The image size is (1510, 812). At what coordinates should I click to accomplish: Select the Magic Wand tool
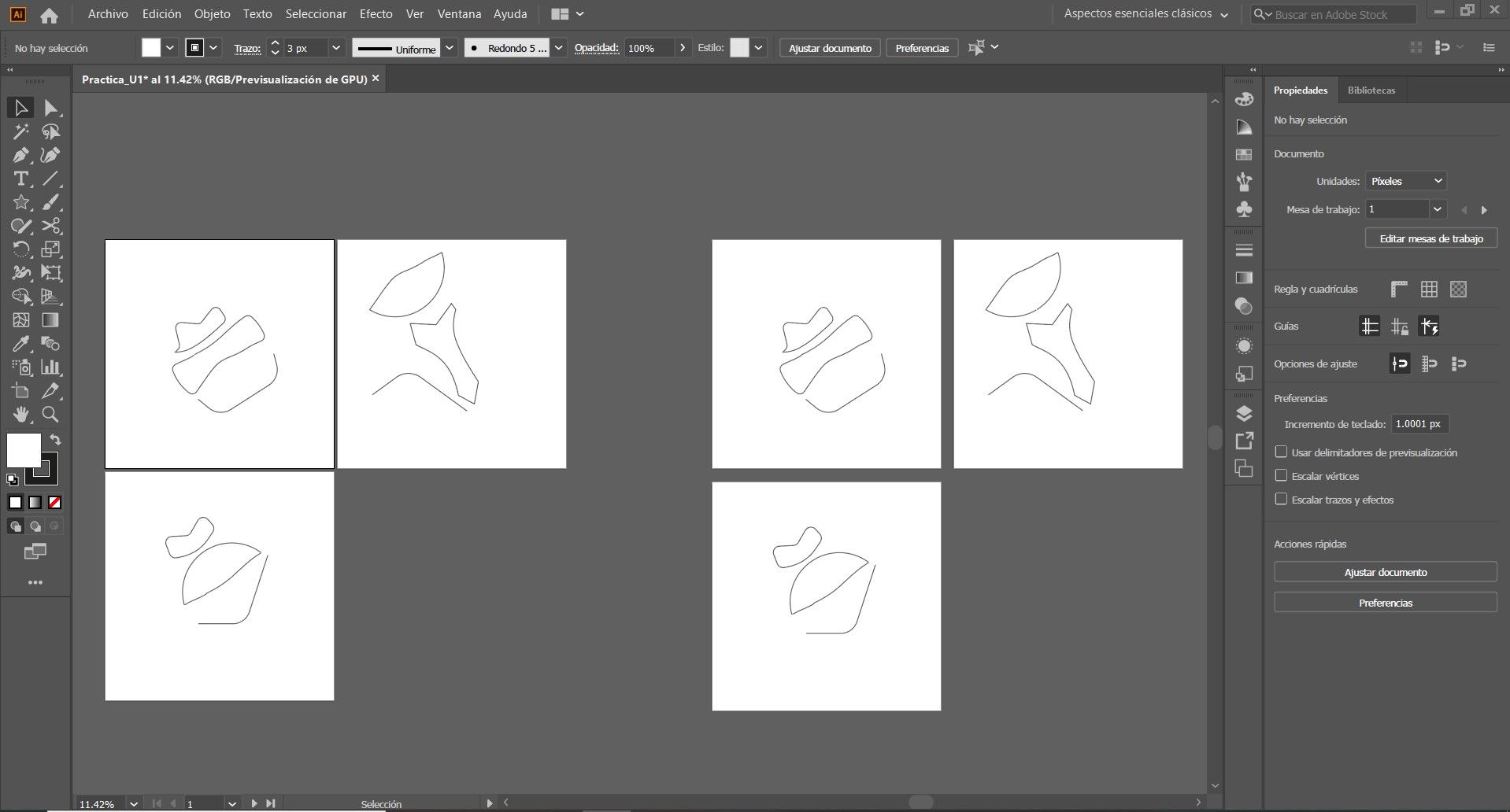(x=20, y=131)
